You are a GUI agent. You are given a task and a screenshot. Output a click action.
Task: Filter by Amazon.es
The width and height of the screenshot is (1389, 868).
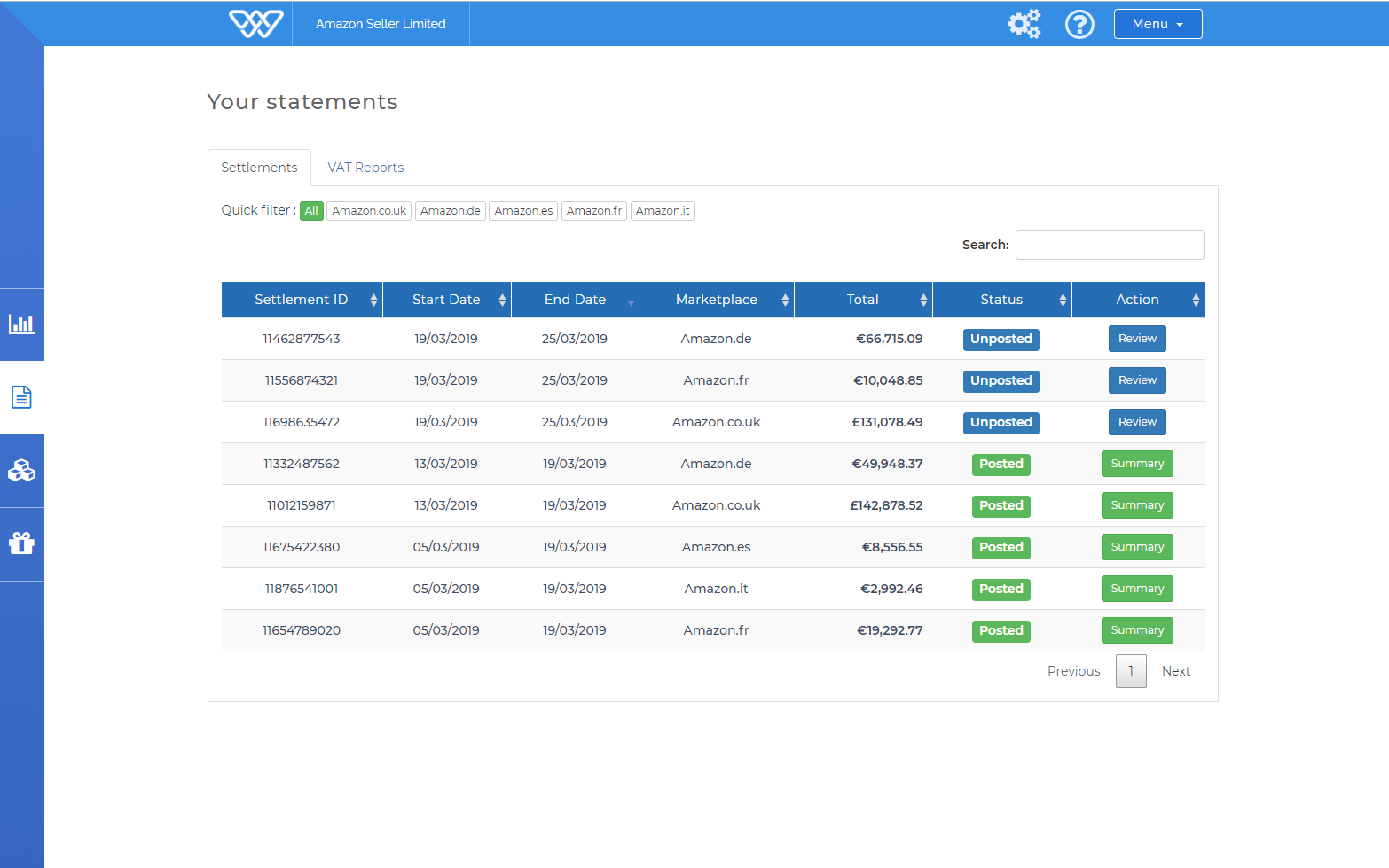pyautogui.click(x=523, y=211)
